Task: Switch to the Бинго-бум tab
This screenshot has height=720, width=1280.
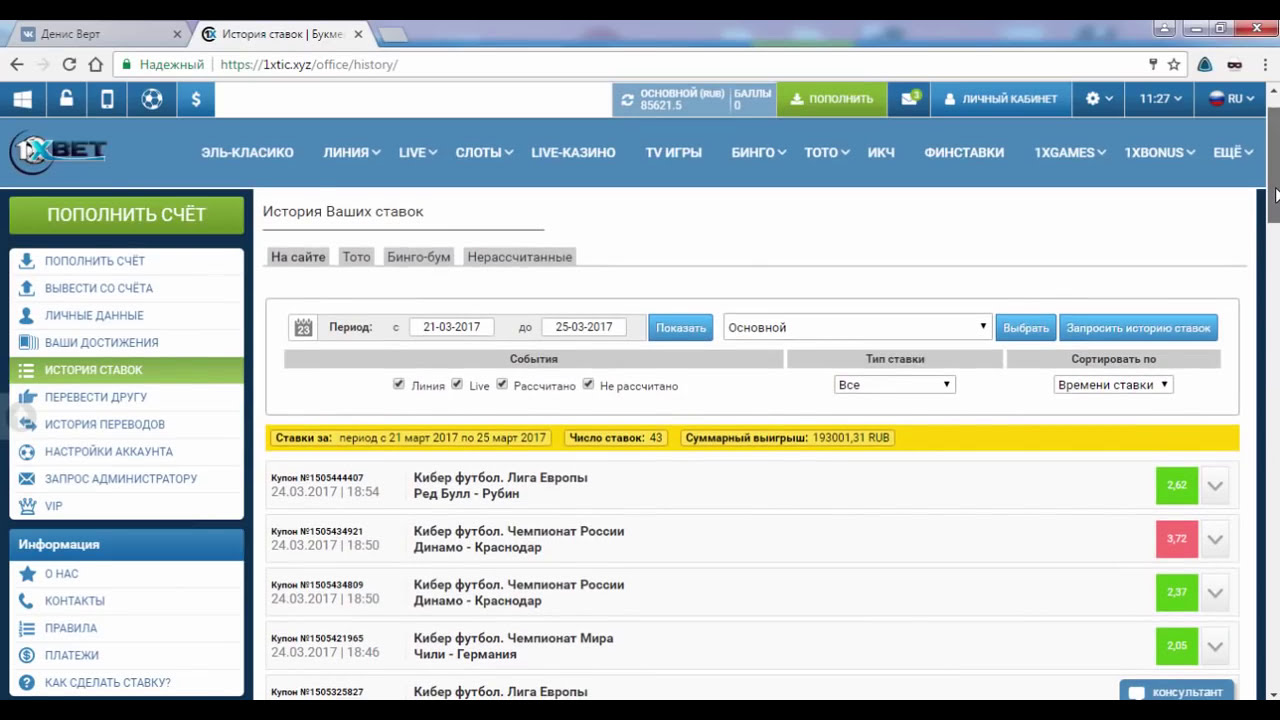Action: coord(418,257)
